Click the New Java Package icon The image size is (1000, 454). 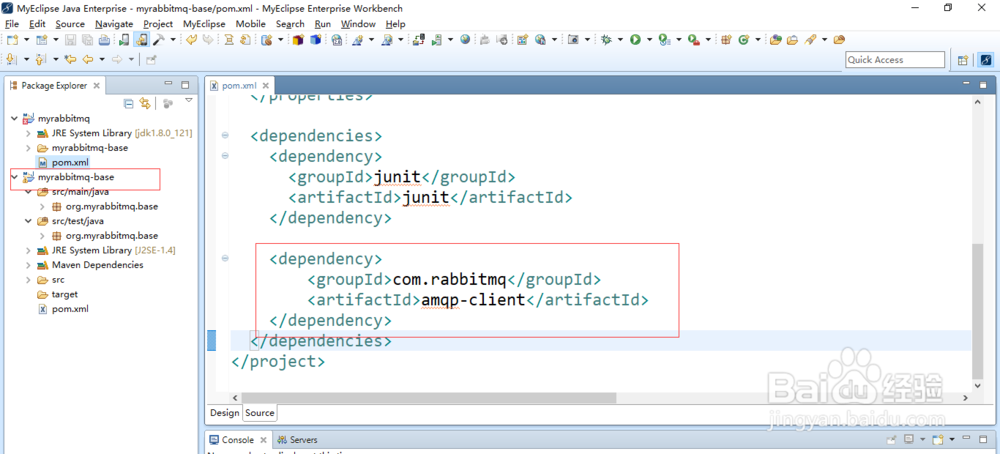coord(726,40)
